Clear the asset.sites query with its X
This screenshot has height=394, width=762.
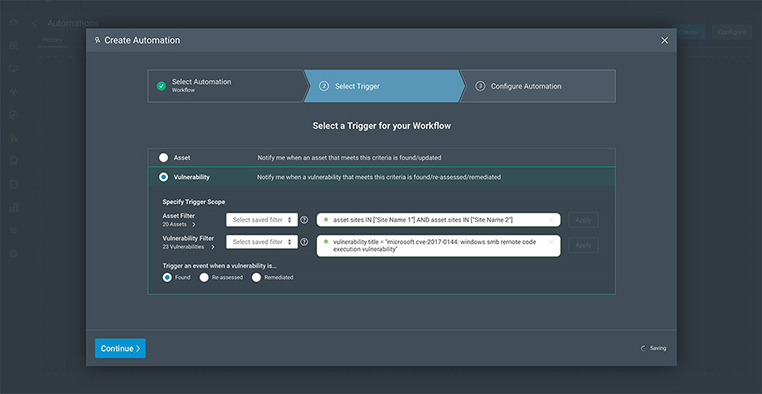point(551,220)
